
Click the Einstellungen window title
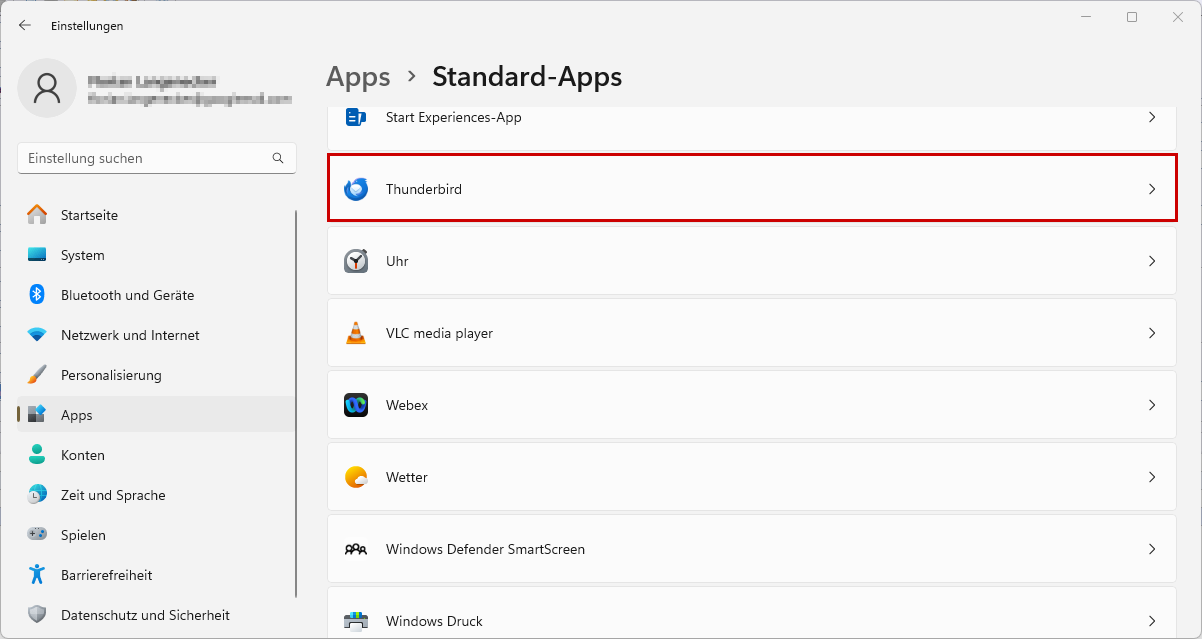[87, 26]
